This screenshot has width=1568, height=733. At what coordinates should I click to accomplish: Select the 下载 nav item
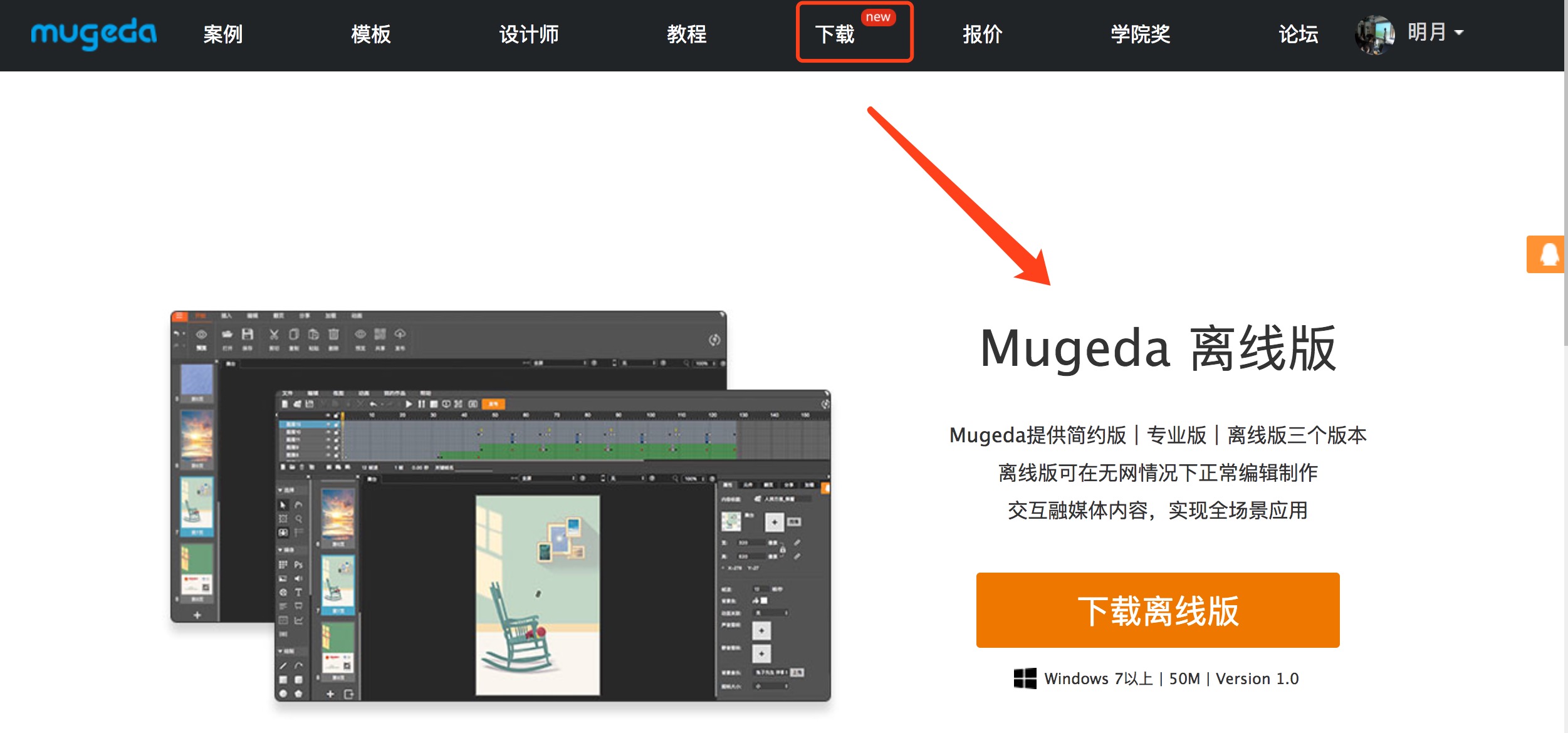(x=834, y=34)
